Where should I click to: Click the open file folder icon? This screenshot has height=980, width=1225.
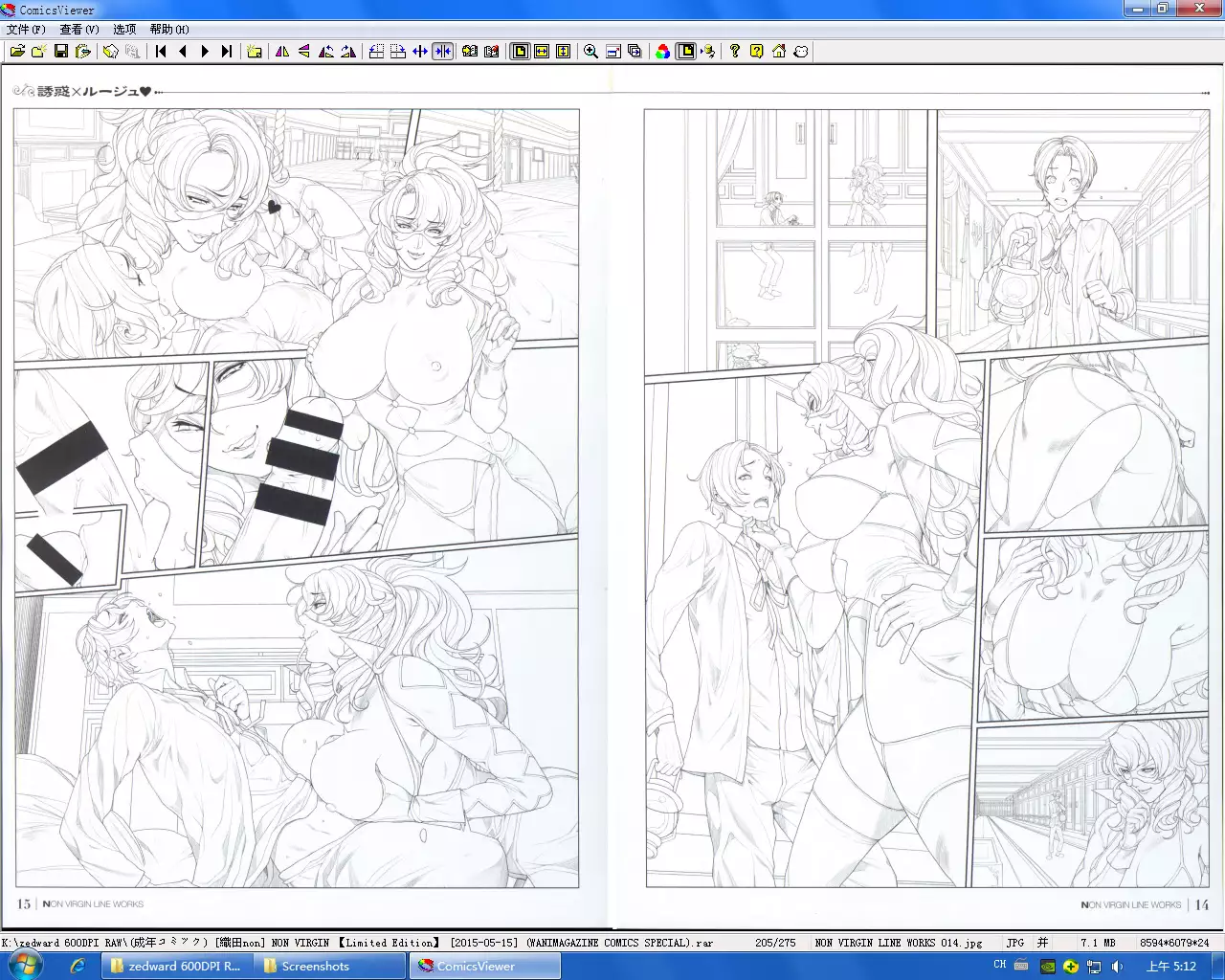[17, 52]
